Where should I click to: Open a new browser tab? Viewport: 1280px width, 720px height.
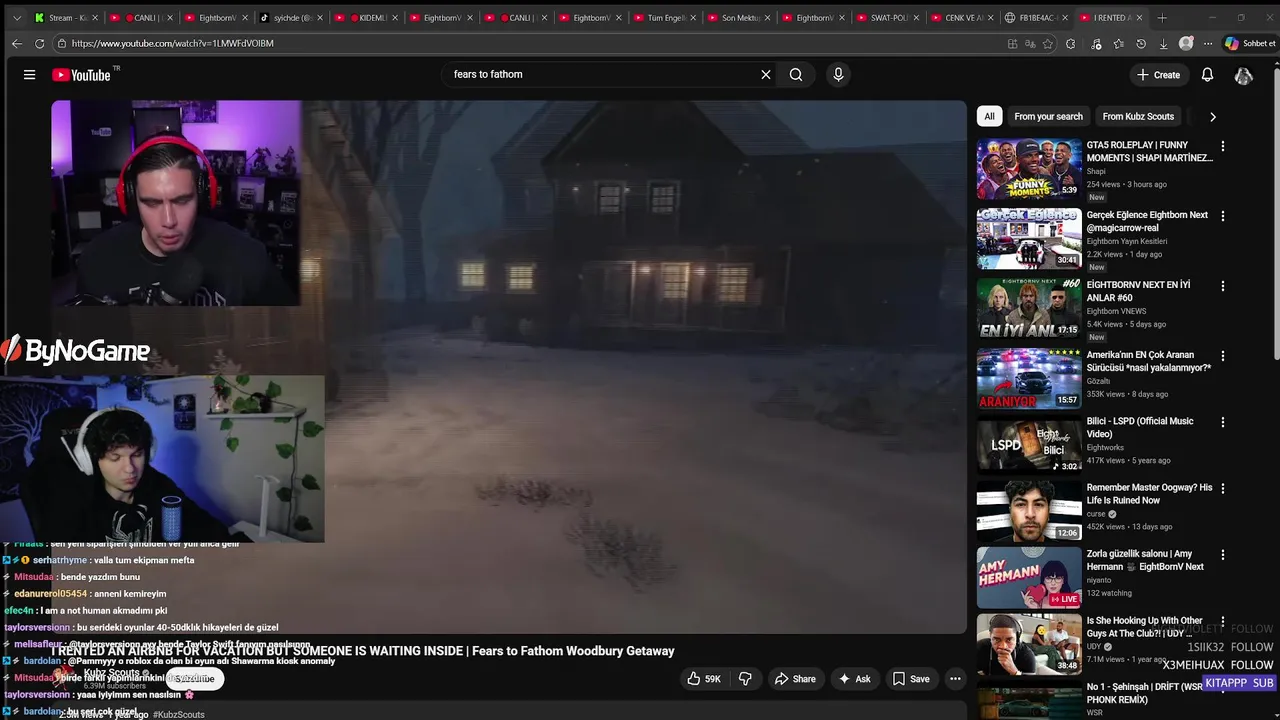coord(1162,18)
